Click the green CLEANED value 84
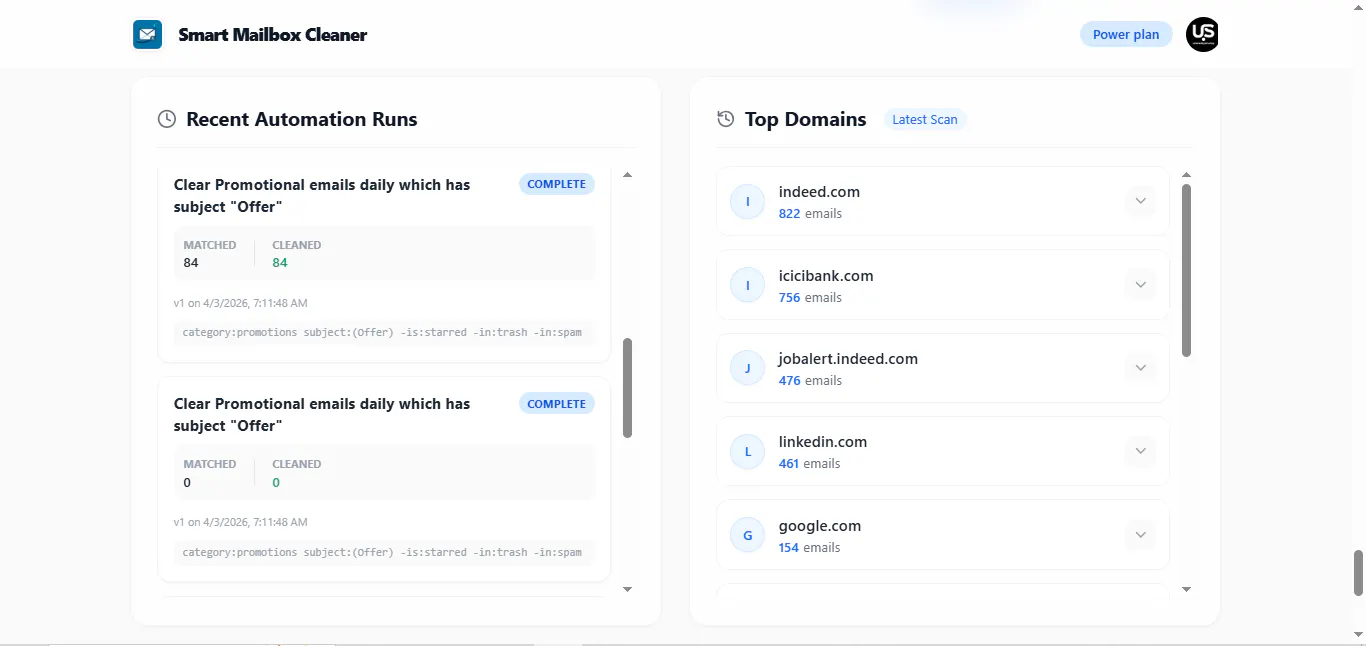Viewport: 1366px width, 646px height. 280,263
